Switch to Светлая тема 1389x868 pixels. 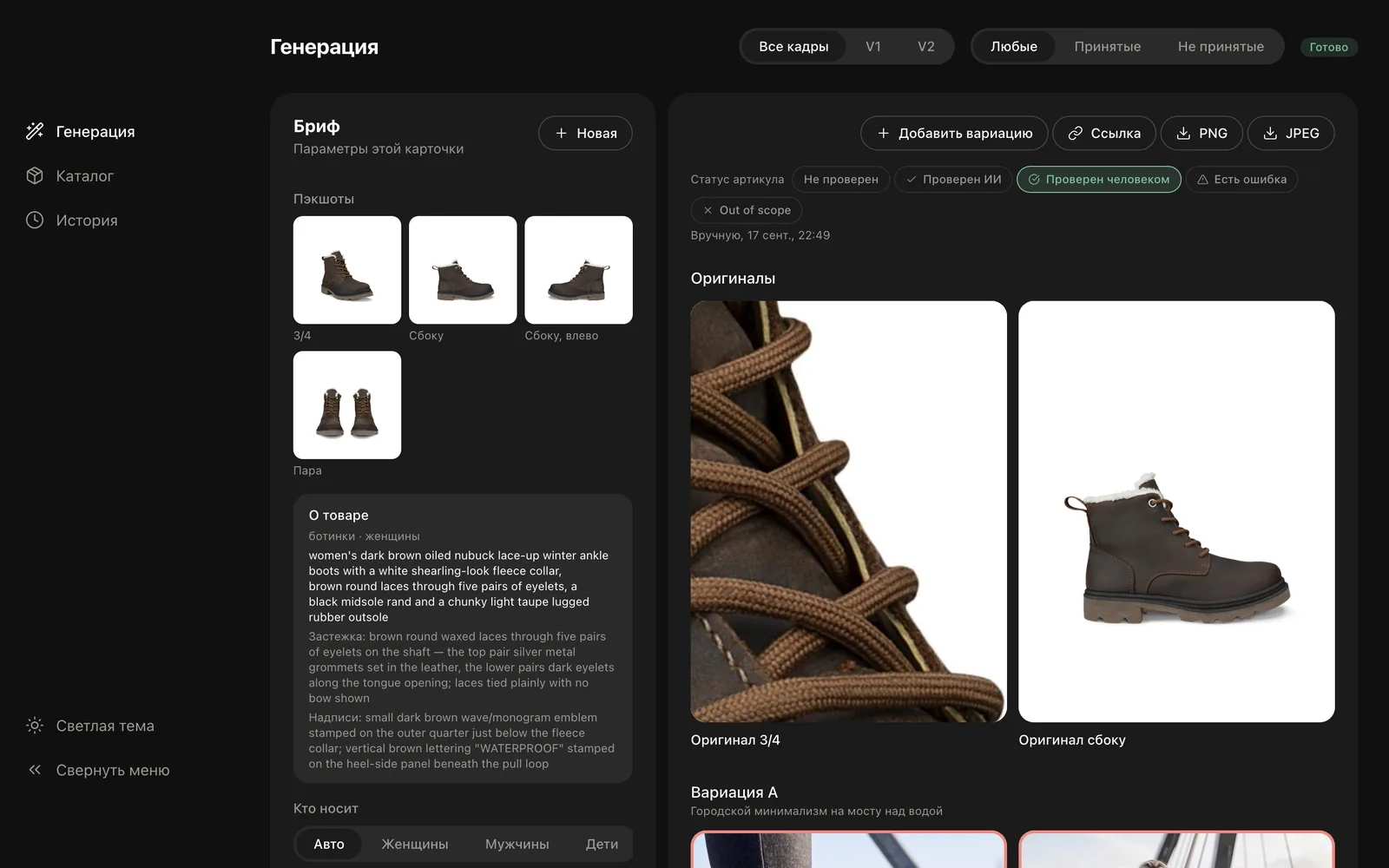90,726
